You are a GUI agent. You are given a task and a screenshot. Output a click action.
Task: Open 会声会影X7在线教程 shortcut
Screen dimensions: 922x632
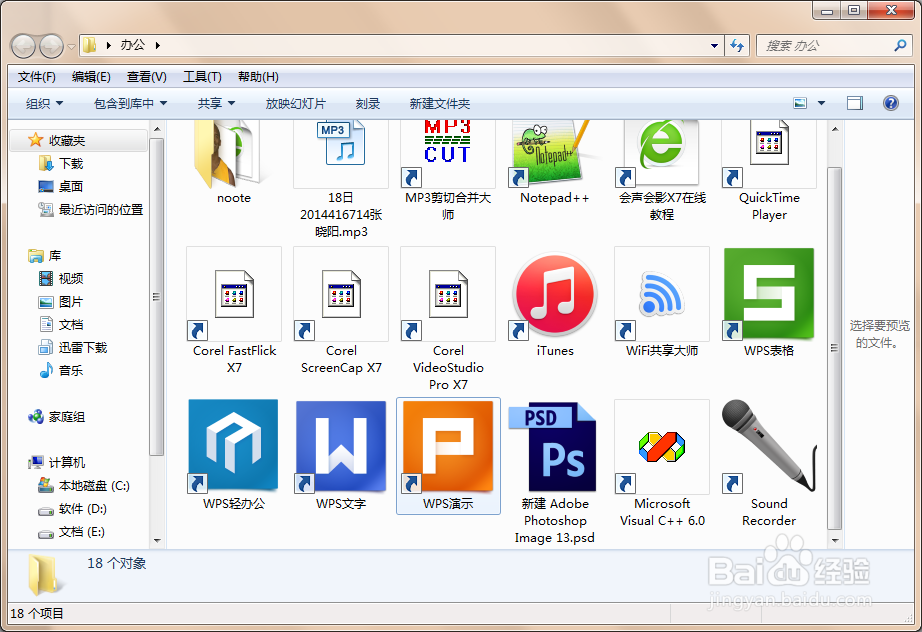662,153
